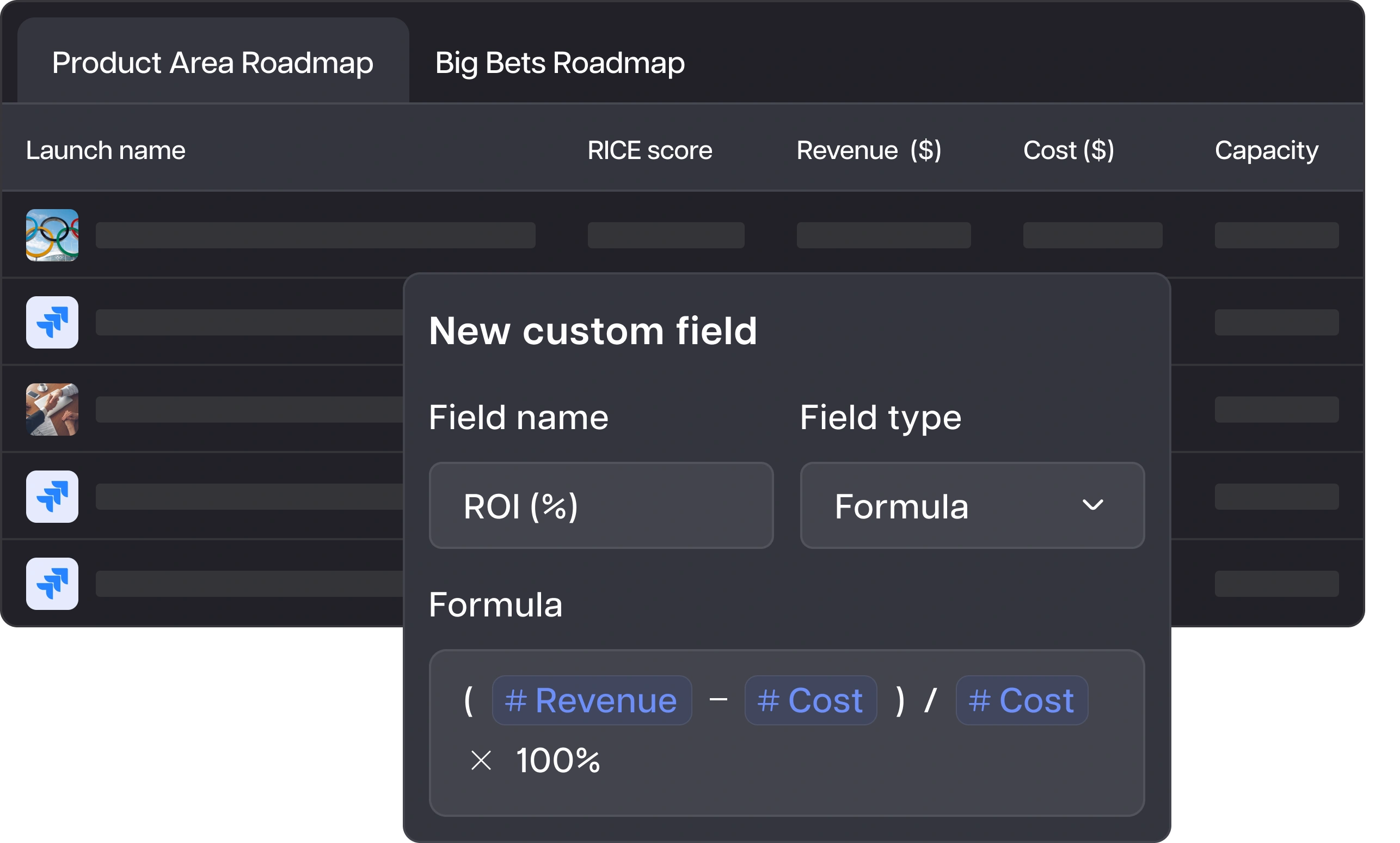Sort by RICE score column header
The image size is (1400, 843).
tap(649, 150)
